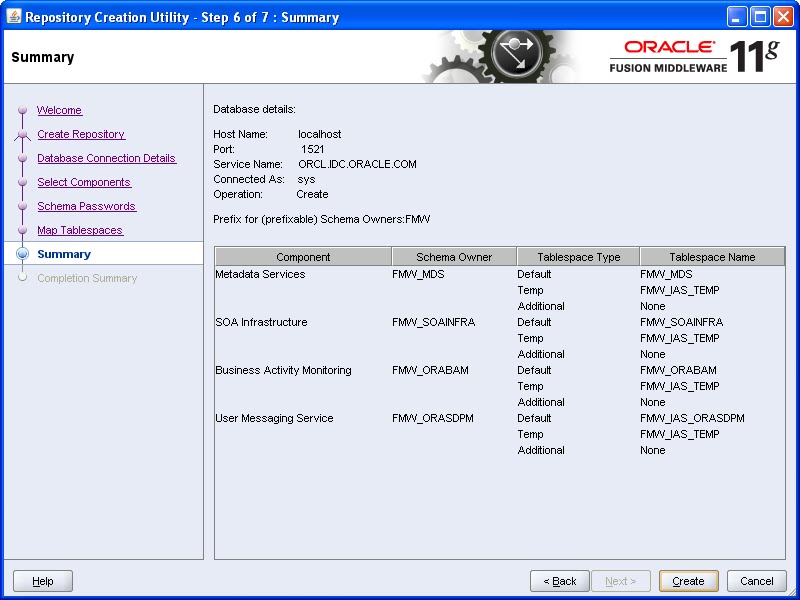Click schema owner FMW_MDS in Schema Owner column

(x=418, y=274)
